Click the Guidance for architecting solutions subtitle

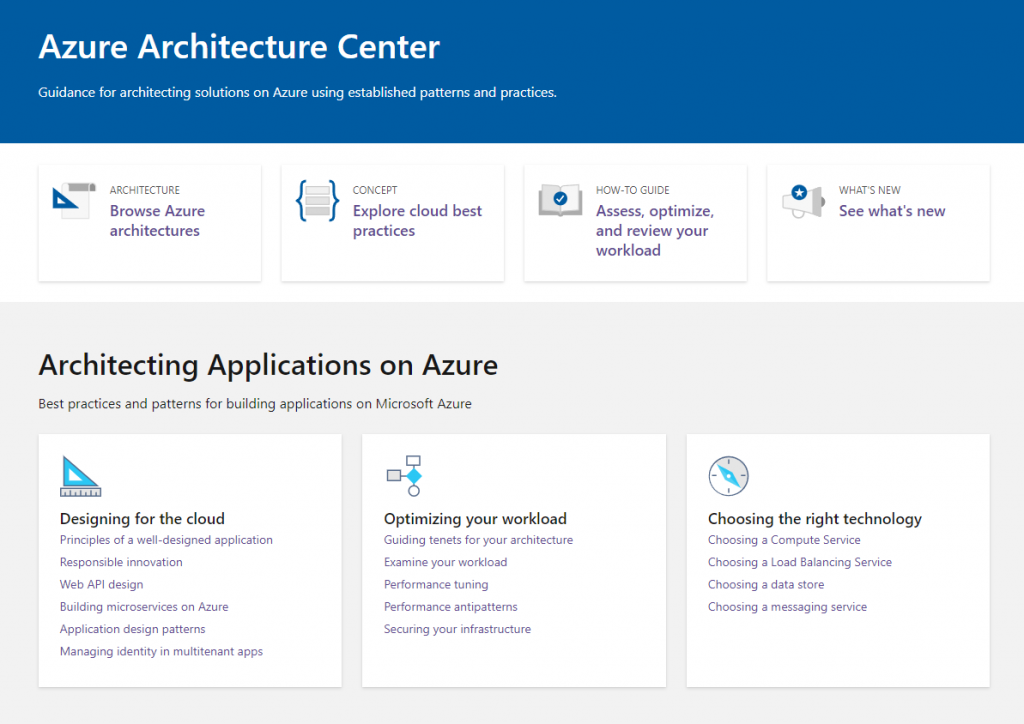297,92
